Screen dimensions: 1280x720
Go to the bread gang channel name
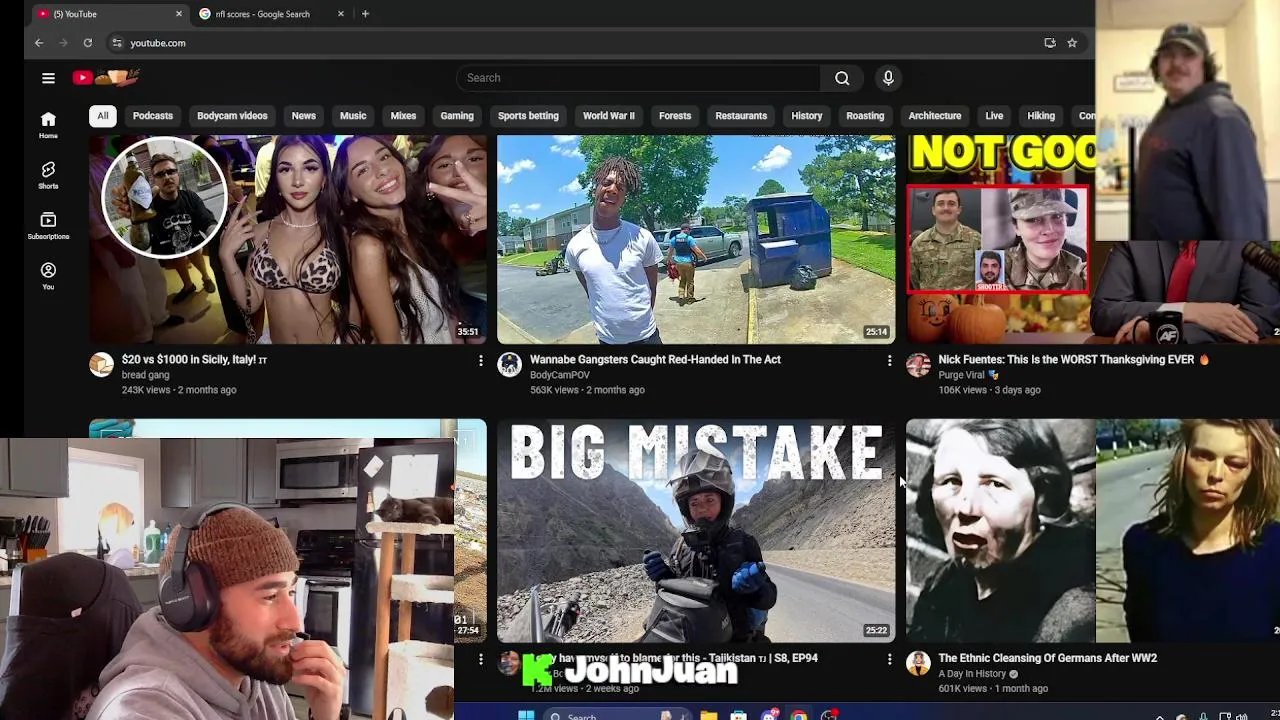coord(145,375)
